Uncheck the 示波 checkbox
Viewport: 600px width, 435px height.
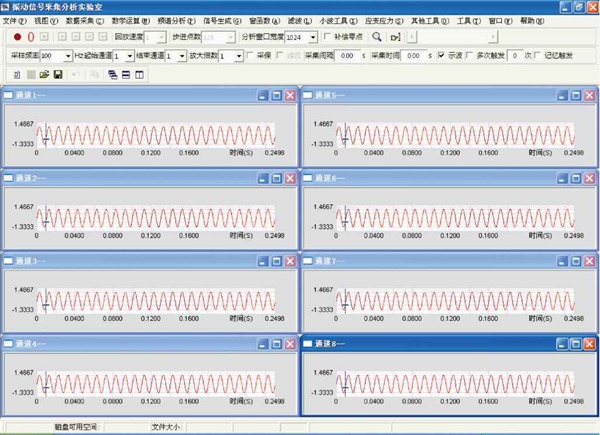(x=443, y=56)
